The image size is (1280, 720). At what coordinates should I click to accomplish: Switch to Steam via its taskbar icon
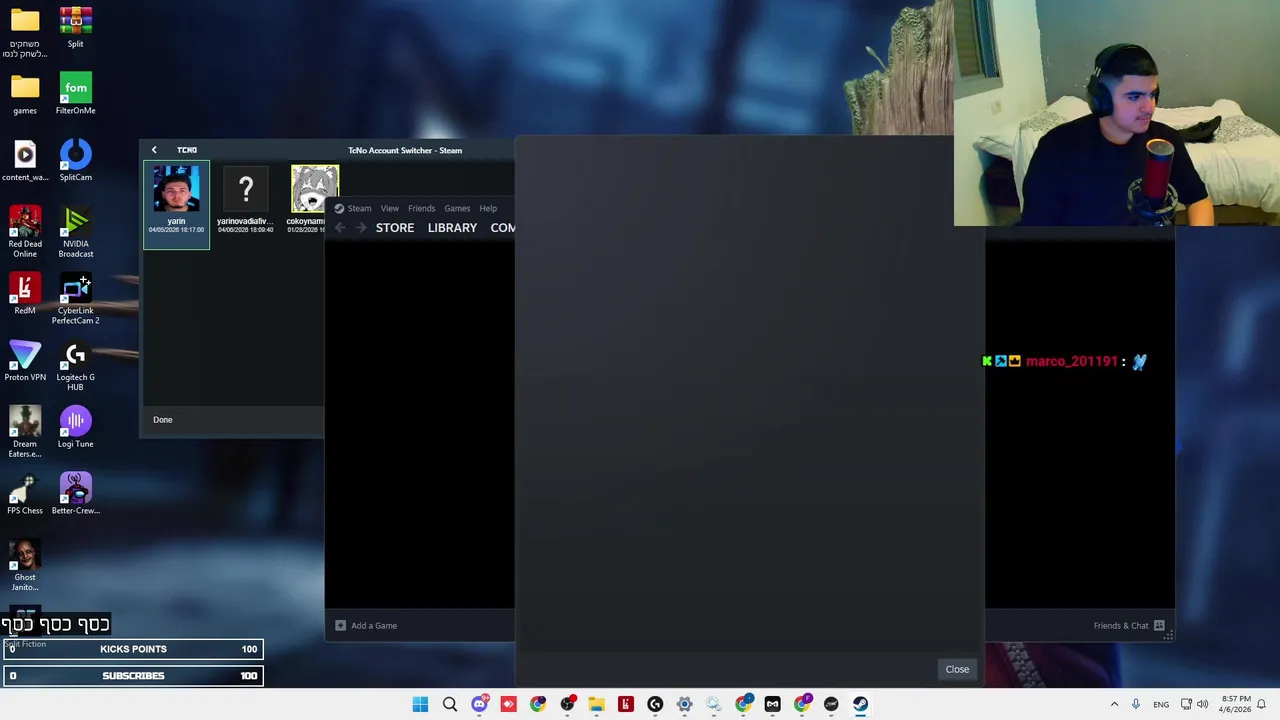click(x=861, y=704)
